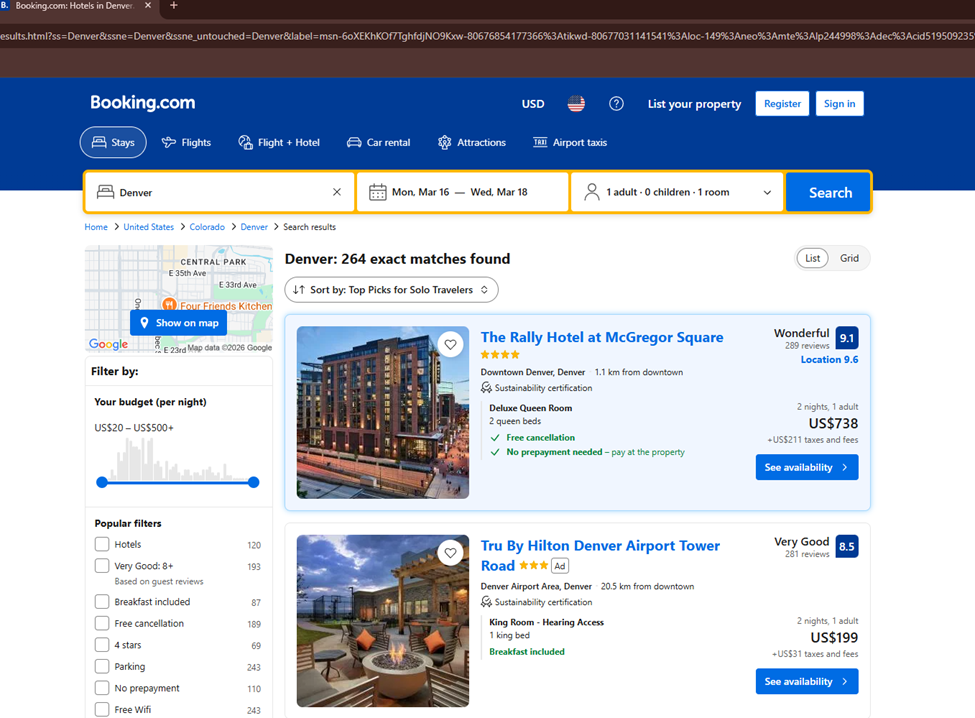This screenshot has height=718, width=975.
Task: Click the Ad badge on Tru By Hilton
Action: coord(560,566)
